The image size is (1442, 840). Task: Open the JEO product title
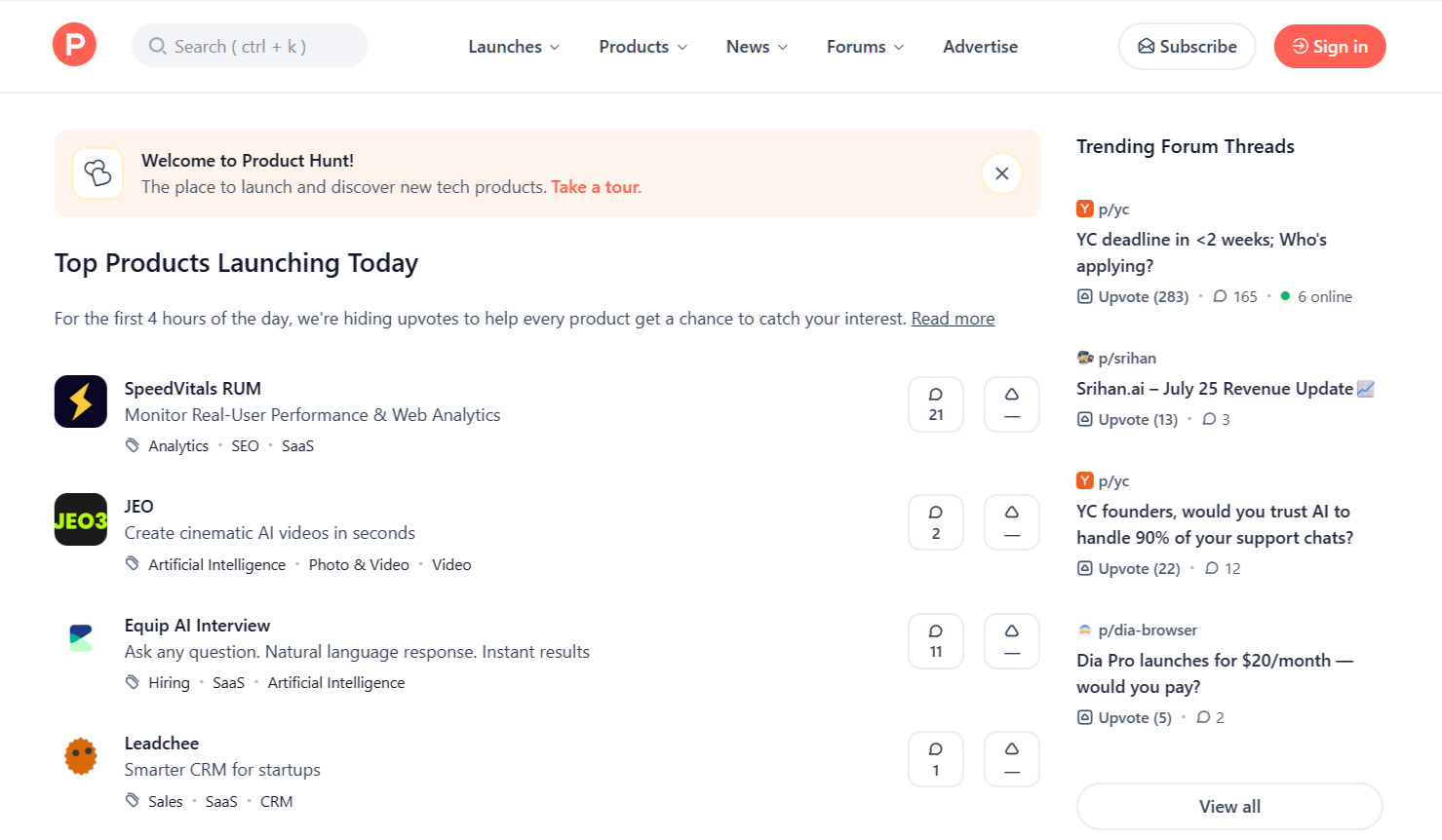tap(138, 507)
